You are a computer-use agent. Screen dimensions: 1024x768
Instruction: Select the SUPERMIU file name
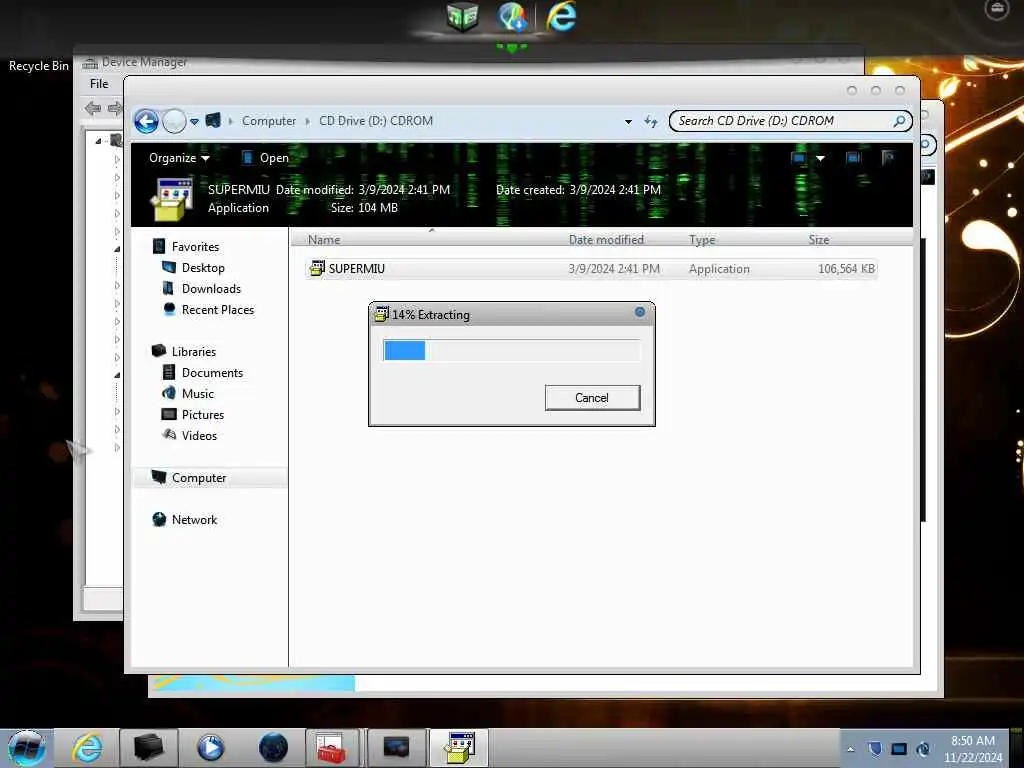coord(357,268)
